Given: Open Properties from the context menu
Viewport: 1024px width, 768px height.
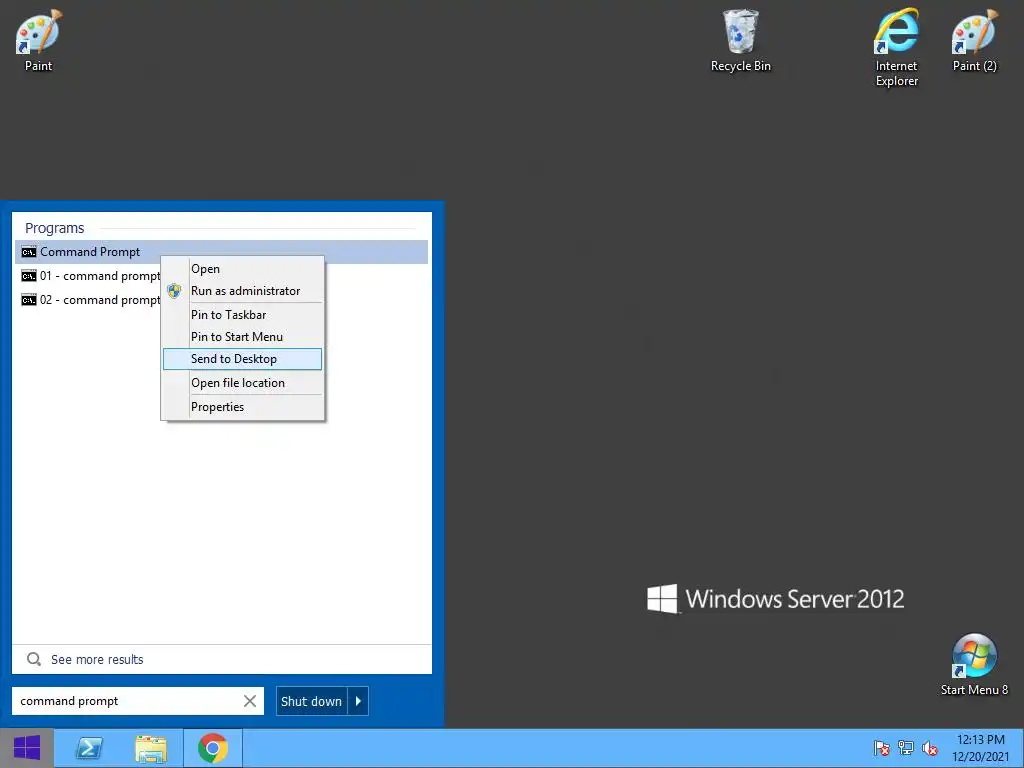Looking at the screenshot, I should (x=242, y=407).
